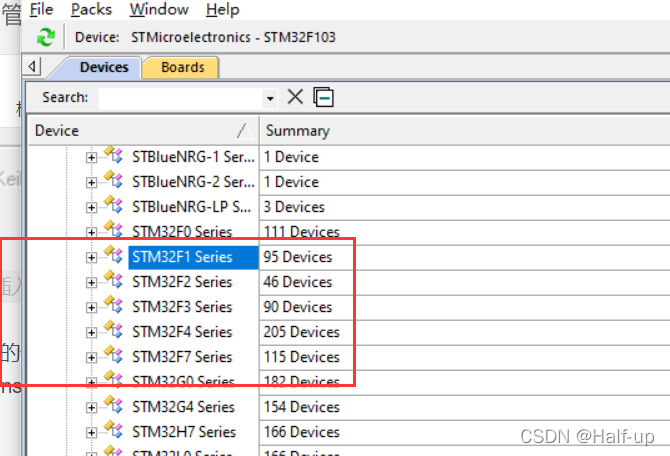Viewport: 670px width, 456px height.
Task: Click the STM32F1 Series device icon
Action: (114, 255)
